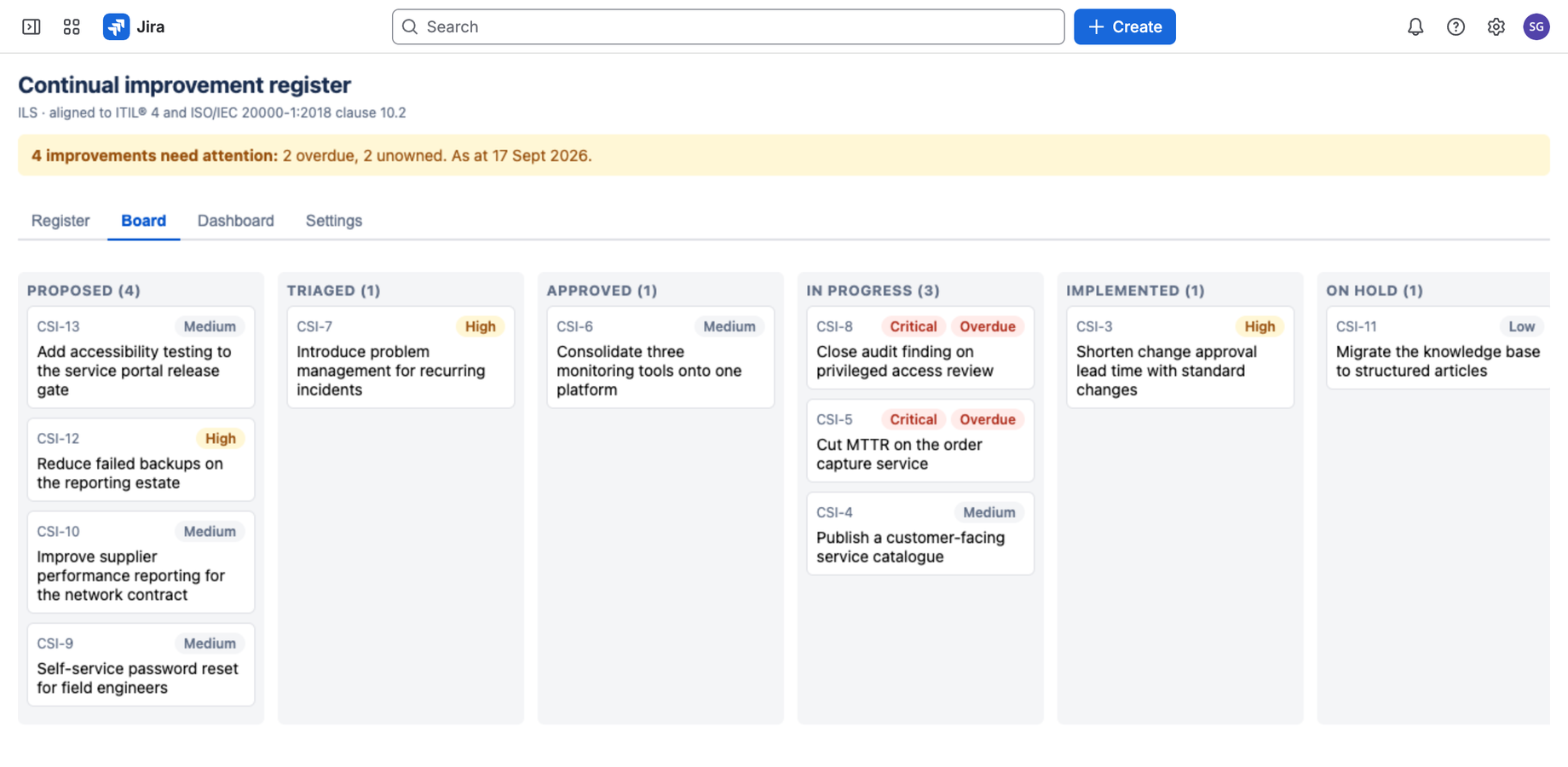
Task: Go to the Settings tab
Action: pyautogui.click(x=334, y=221)
